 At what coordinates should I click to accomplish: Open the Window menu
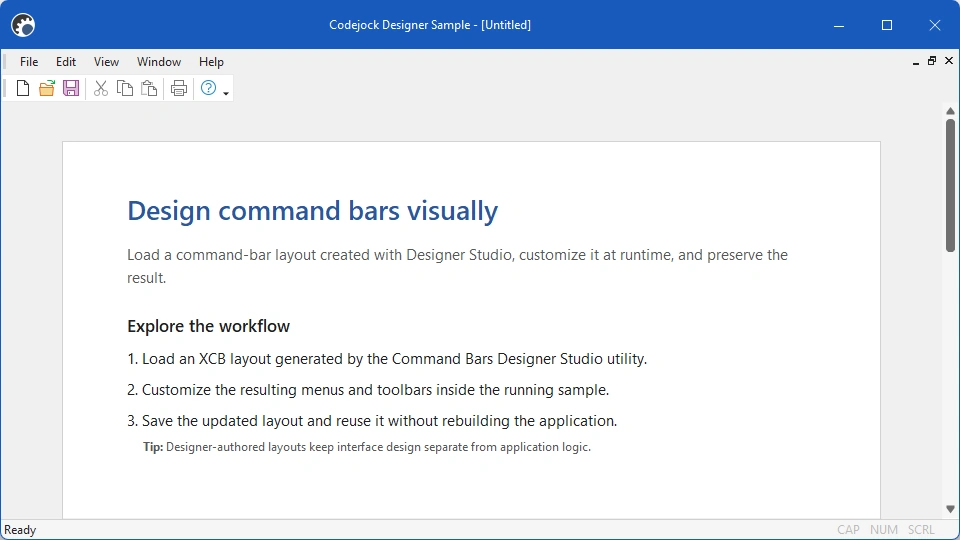click(159, 62)
